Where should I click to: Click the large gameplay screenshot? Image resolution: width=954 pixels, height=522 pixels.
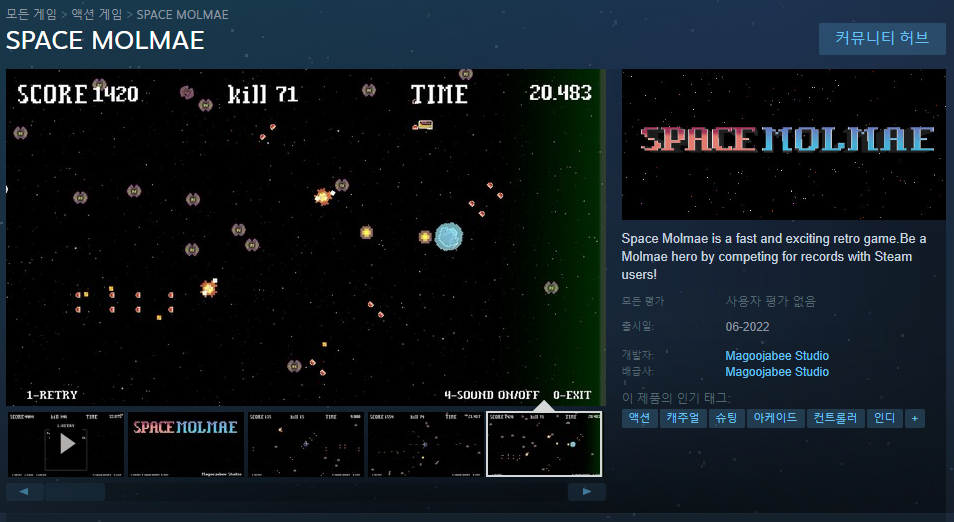(x=306, y=237)
